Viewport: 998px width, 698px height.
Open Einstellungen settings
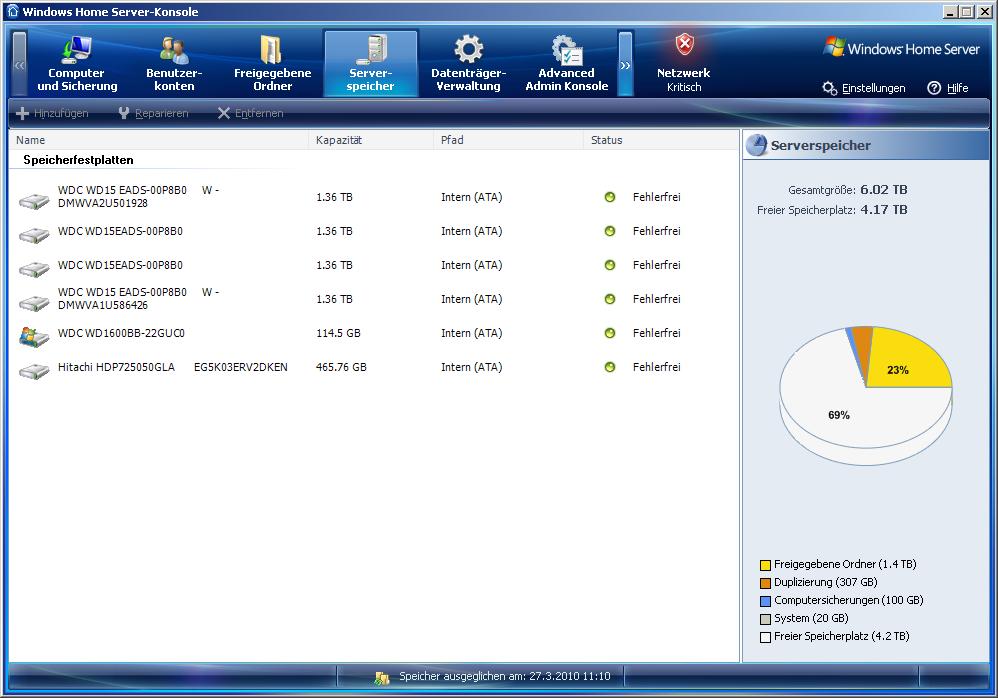873,88
